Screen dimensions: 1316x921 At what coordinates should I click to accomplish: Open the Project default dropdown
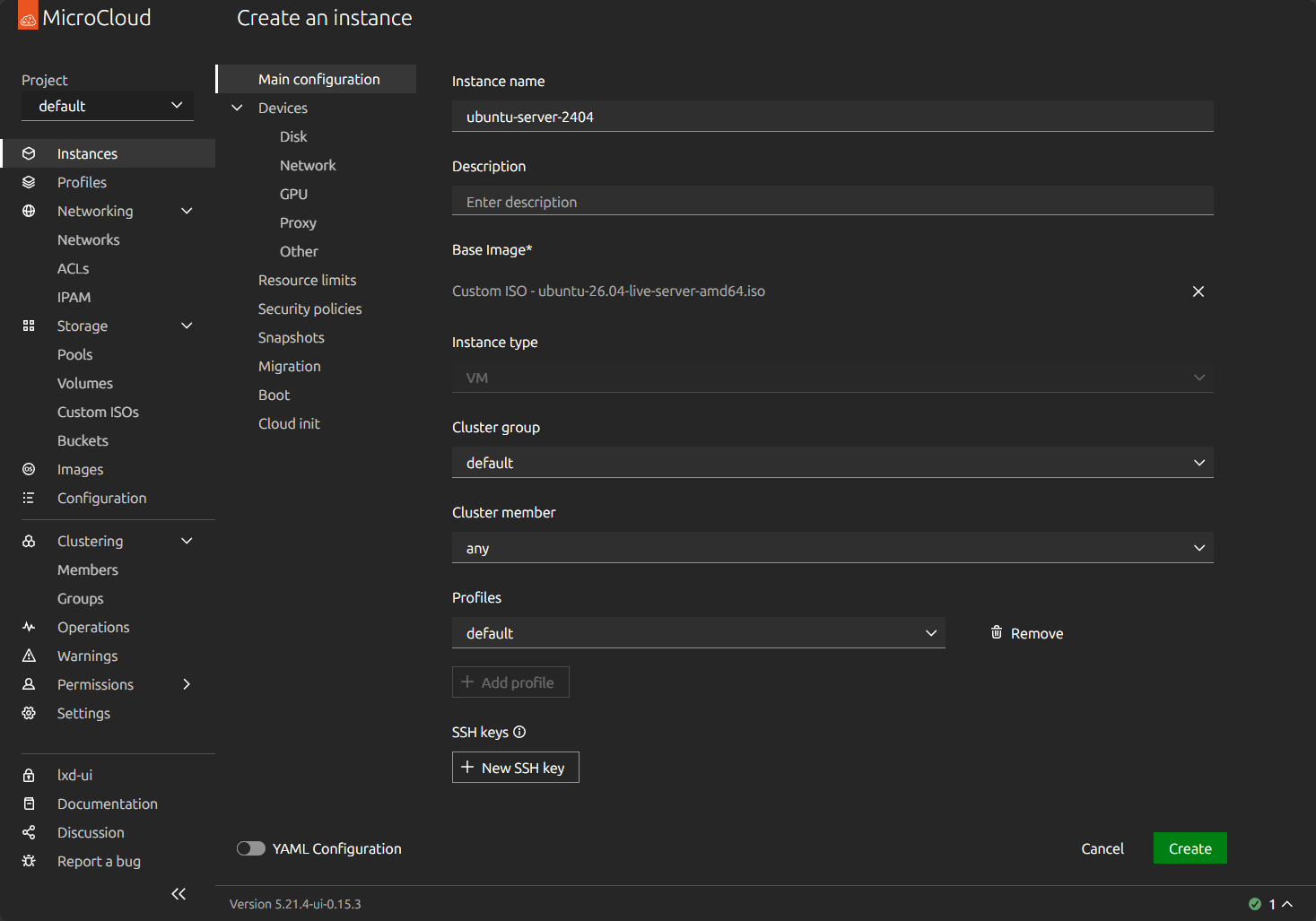[108, 106]
